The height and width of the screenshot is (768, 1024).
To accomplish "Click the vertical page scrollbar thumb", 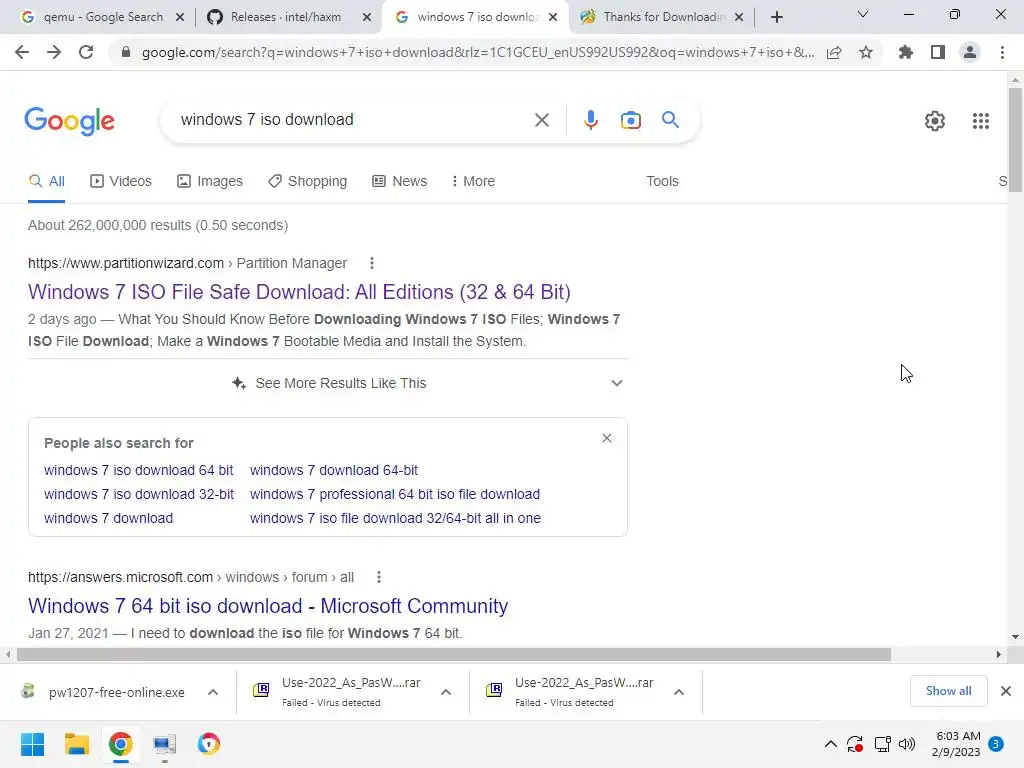I will pos(1015,140).
